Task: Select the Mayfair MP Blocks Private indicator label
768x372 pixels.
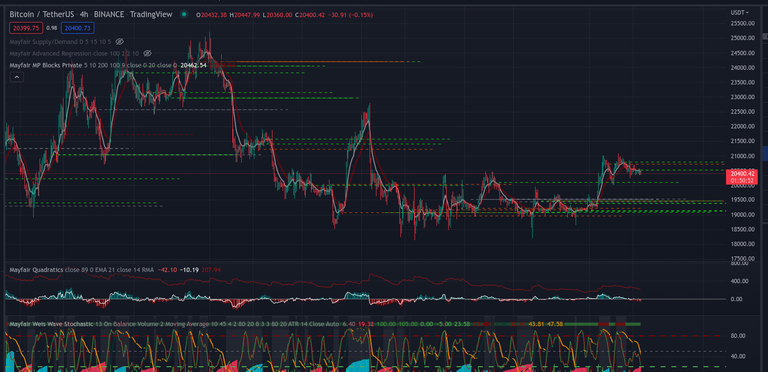Action: pos(46,65)
